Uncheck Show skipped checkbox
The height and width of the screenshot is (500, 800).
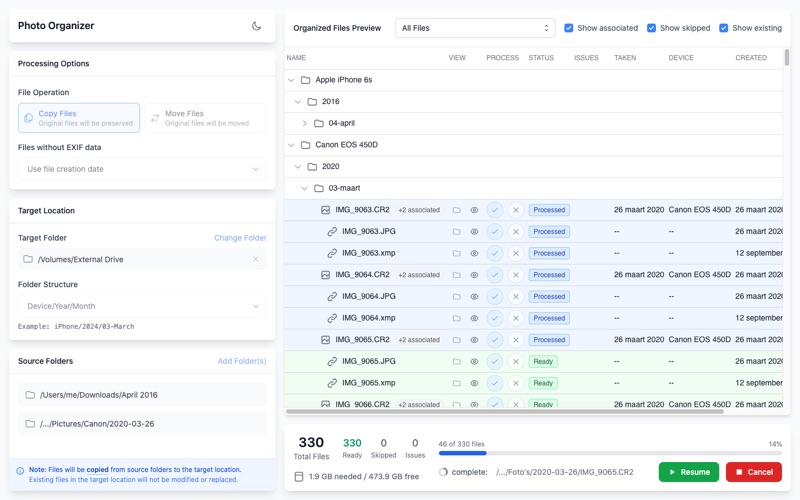point(651,28)
